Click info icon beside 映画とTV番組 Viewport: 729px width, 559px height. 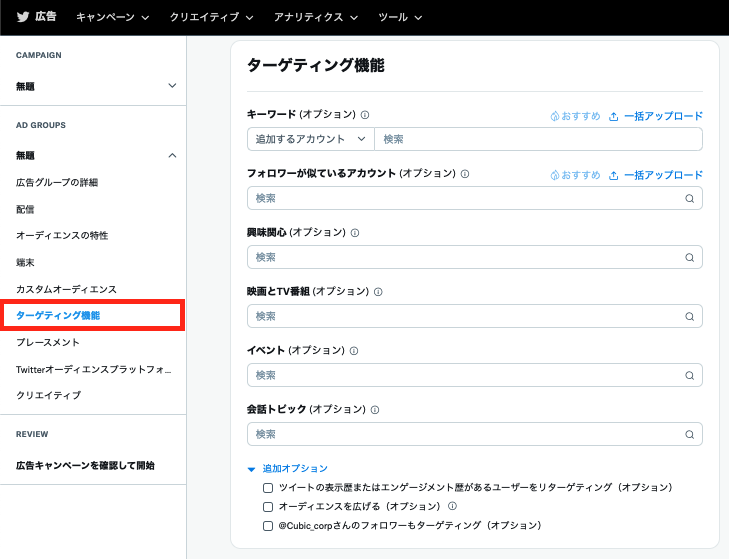click(378, 291)
